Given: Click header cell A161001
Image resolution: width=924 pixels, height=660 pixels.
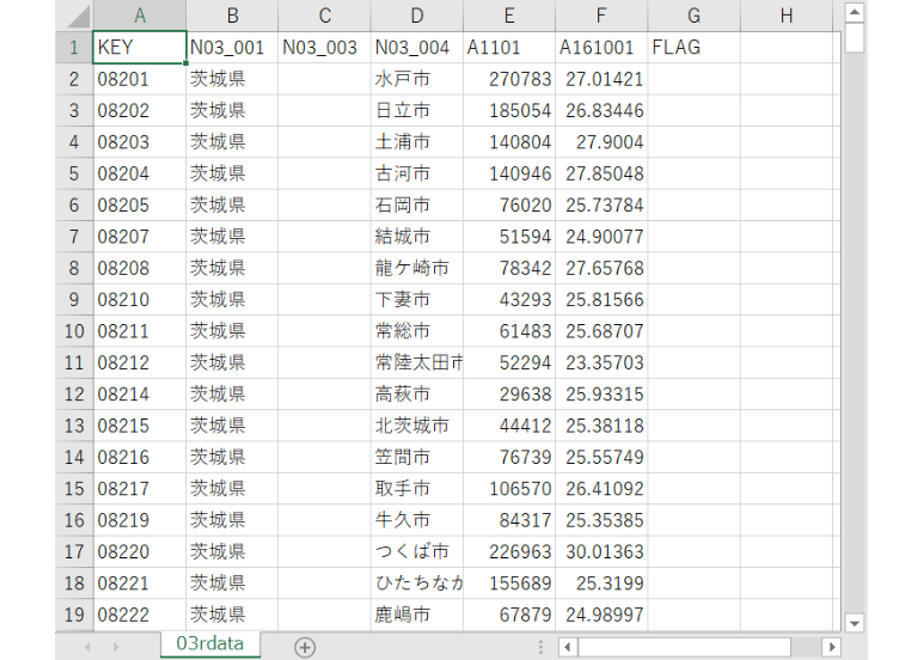Looking at the screenshot, I should [x=601, y=47].
